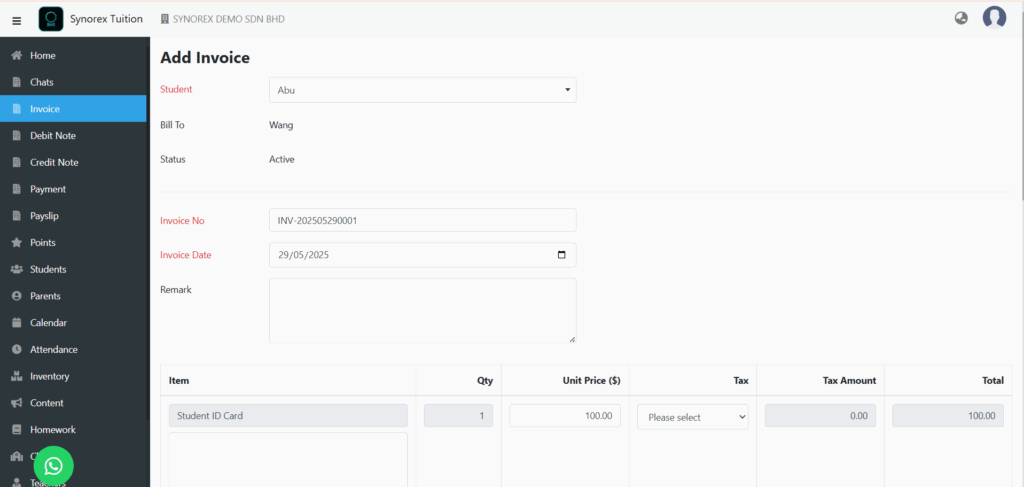Click the Debit Note document icon
This screenshot has height=487, width=1024.
(17, 136)
